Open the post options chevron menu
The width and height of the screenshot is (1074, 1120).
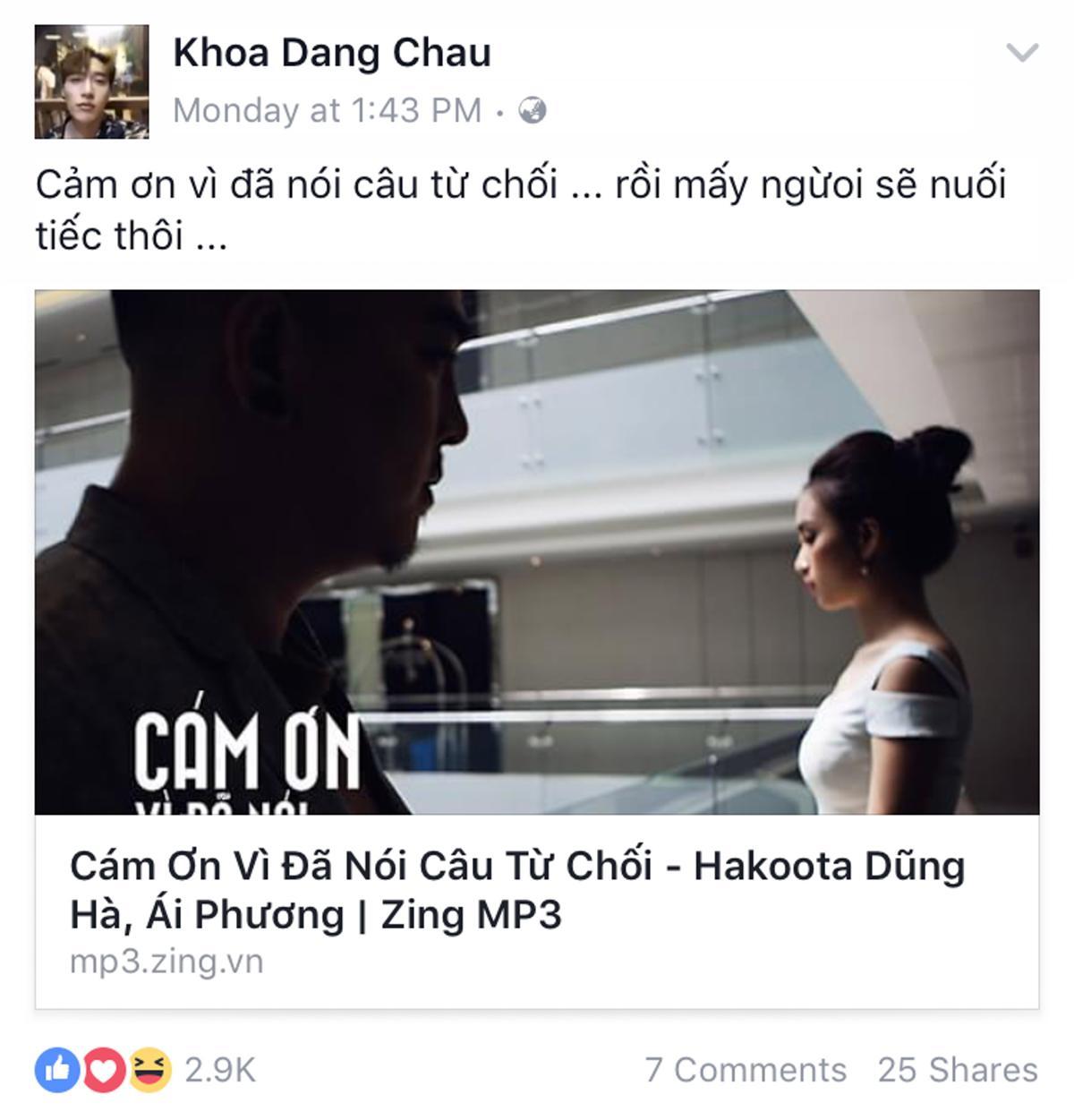1022,53
